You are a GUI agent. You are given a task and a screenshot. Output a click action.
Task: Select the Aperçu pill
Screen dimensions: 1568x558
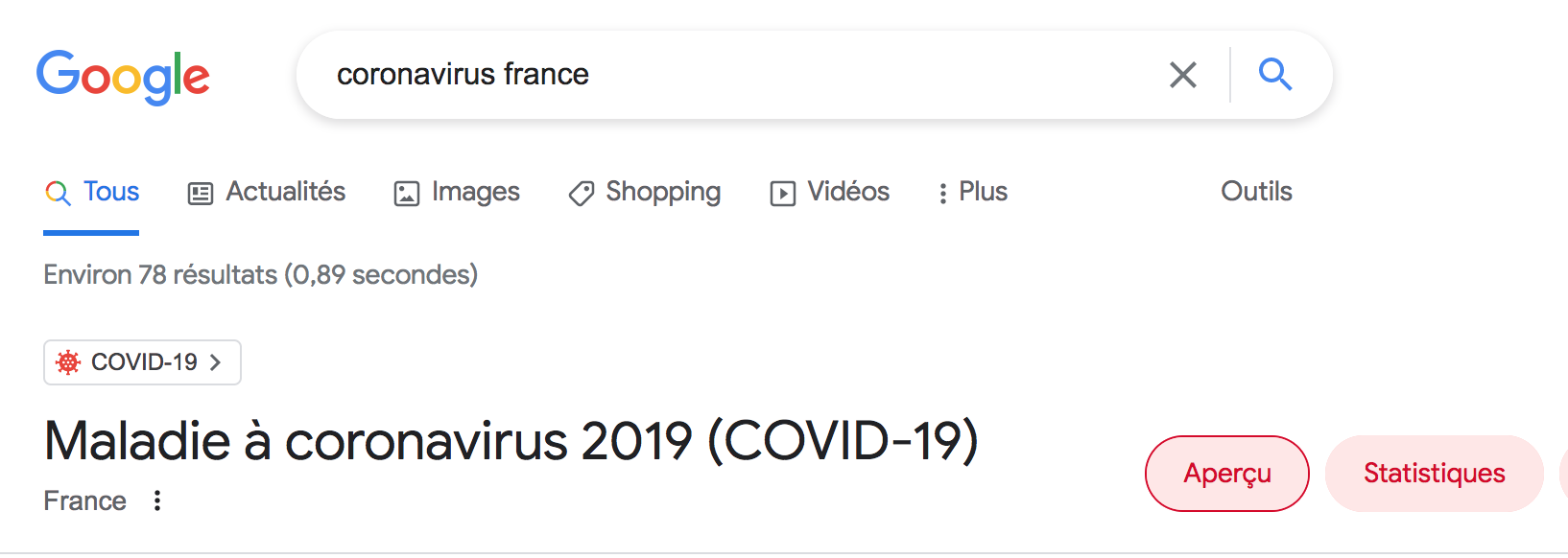pos(1226,474)
